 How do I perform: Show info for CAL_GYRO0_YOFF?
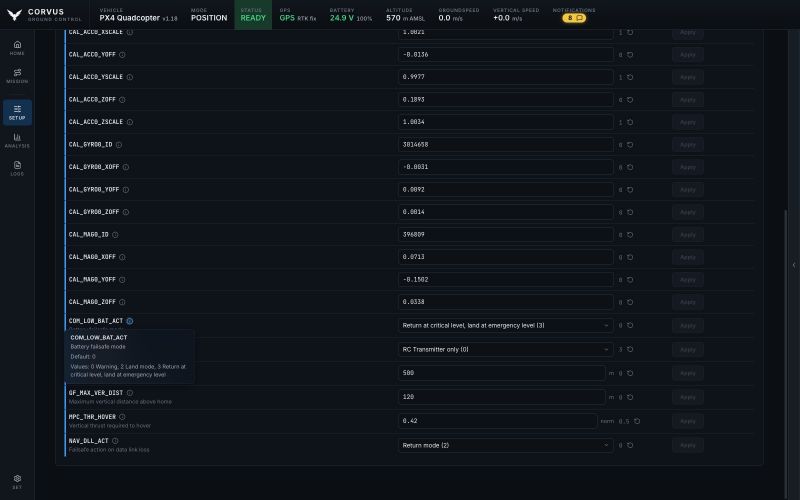[126, 189]
